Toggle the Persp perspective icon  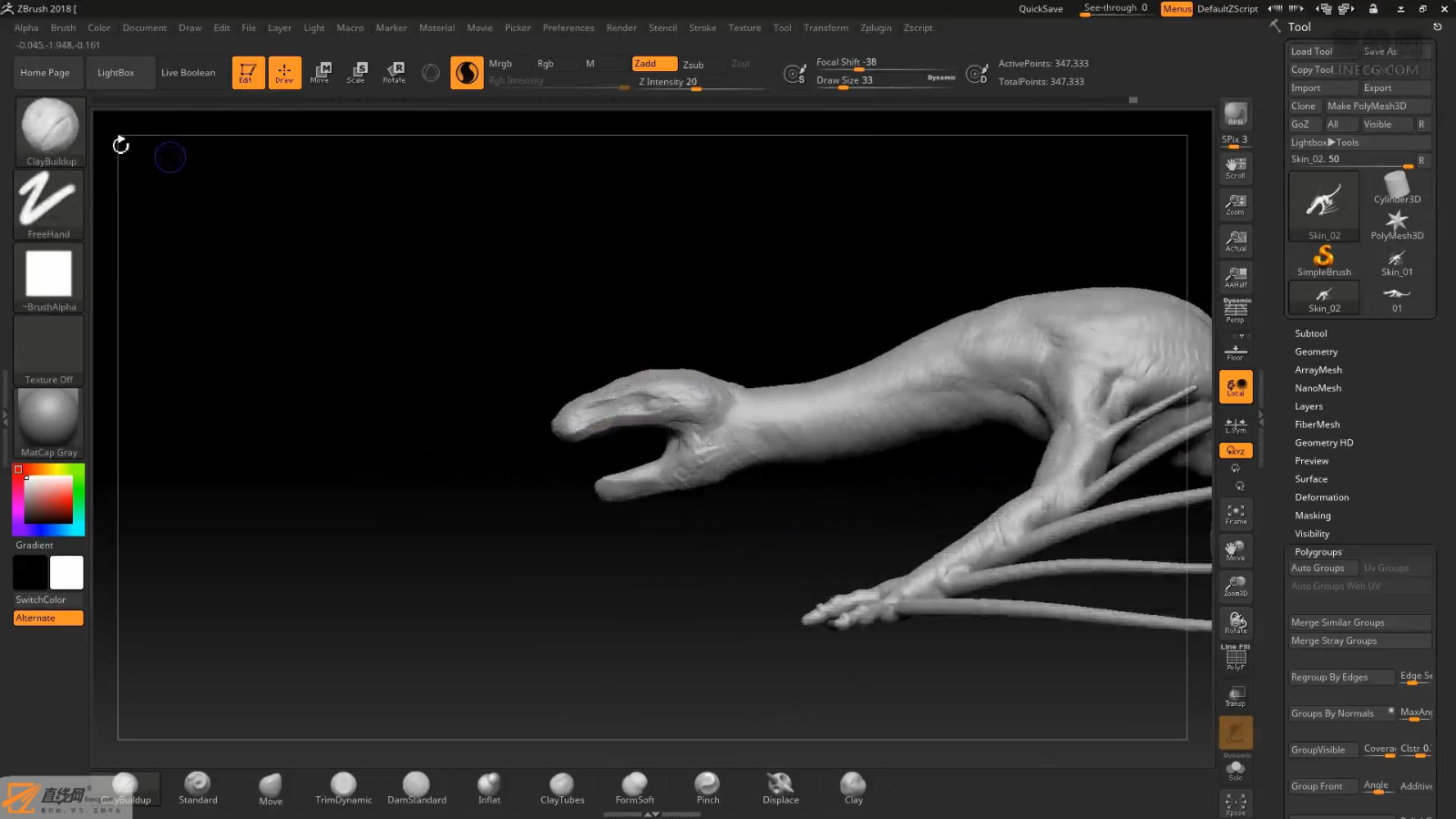pos(1236,312)
